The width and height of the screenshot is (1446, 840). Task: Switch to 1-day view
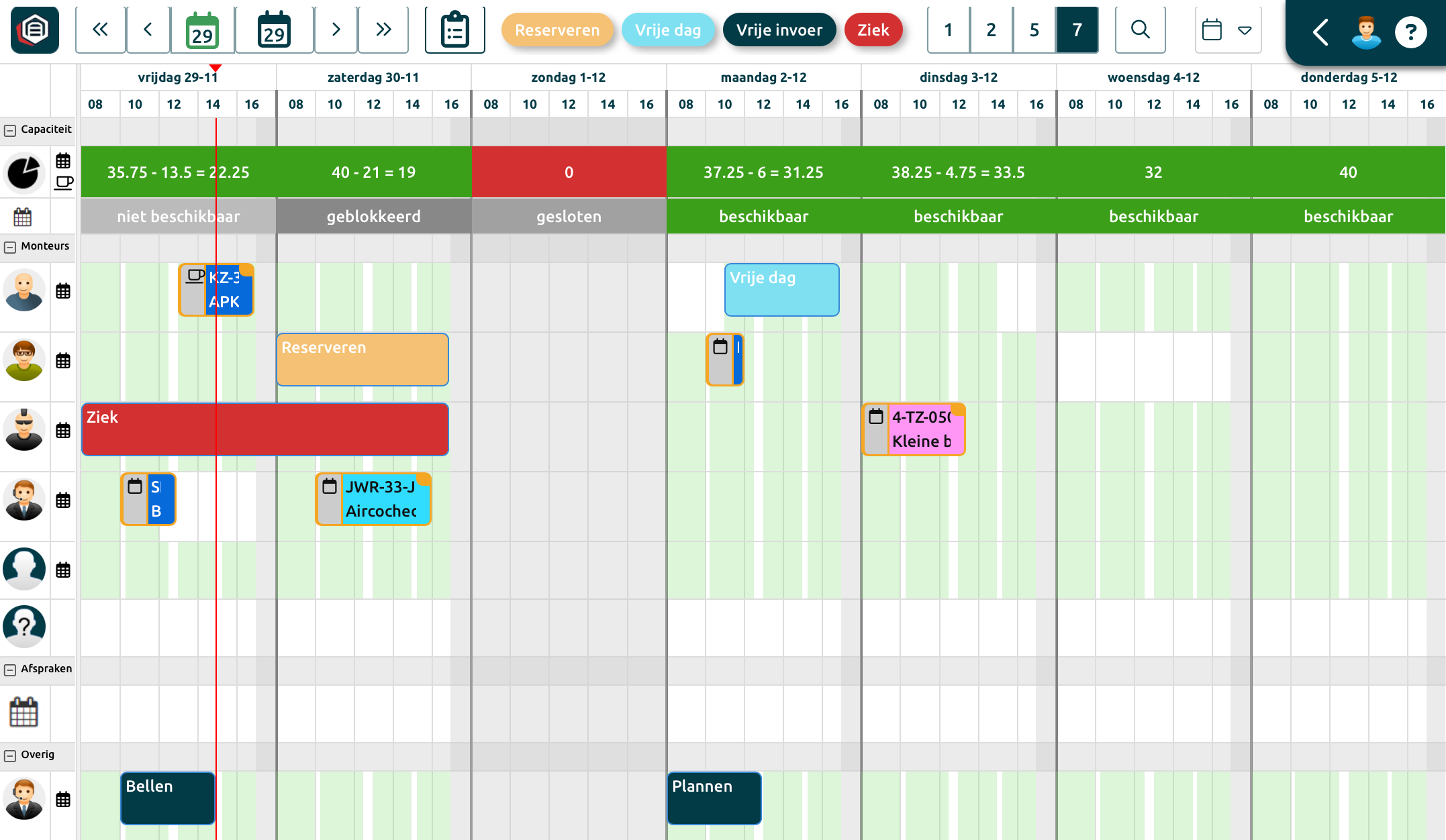948,30
